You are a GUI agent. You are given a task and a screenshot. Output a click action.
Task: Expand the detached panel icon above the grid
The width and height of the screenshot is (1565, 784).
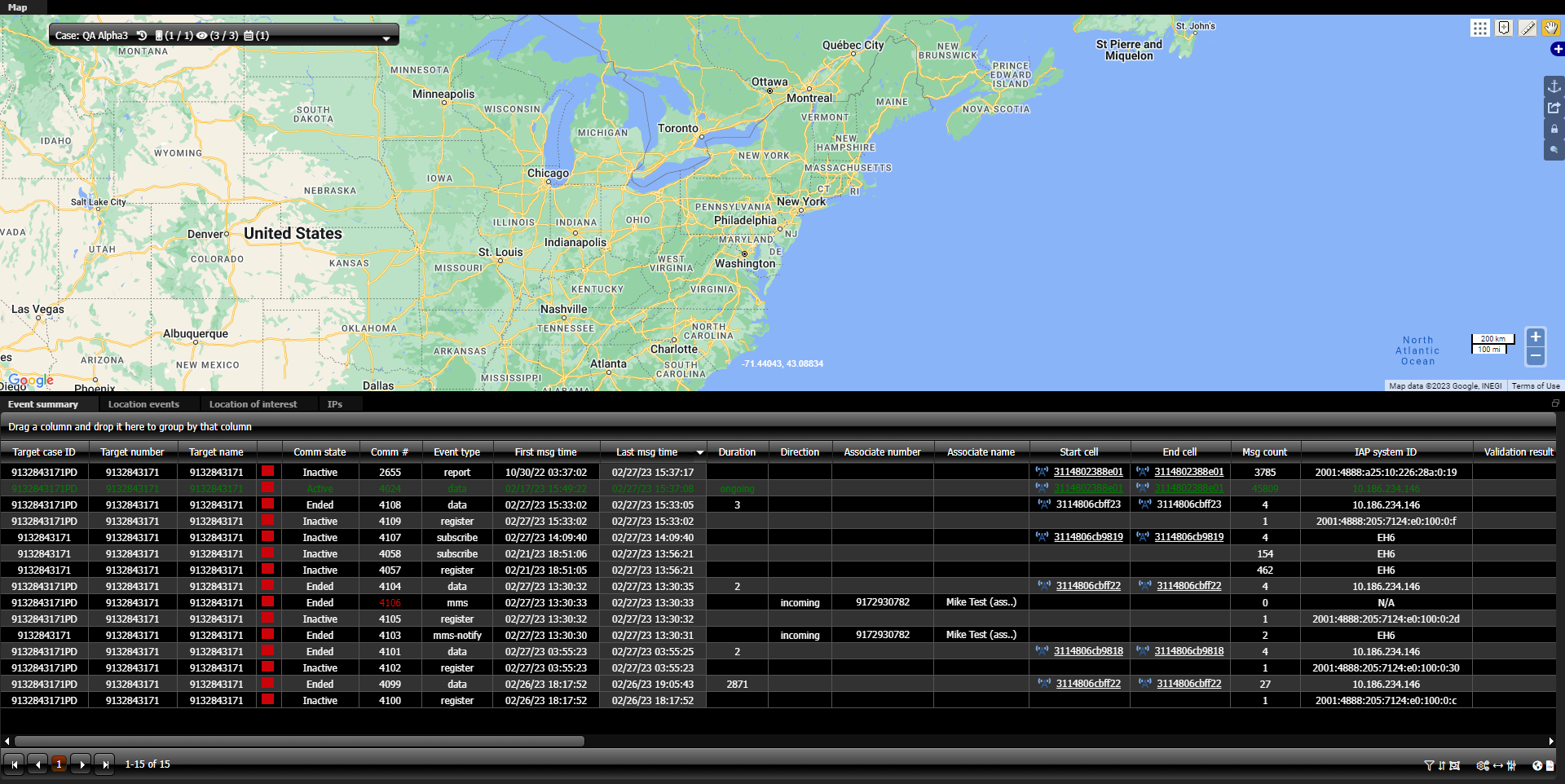click(1554, 403)
